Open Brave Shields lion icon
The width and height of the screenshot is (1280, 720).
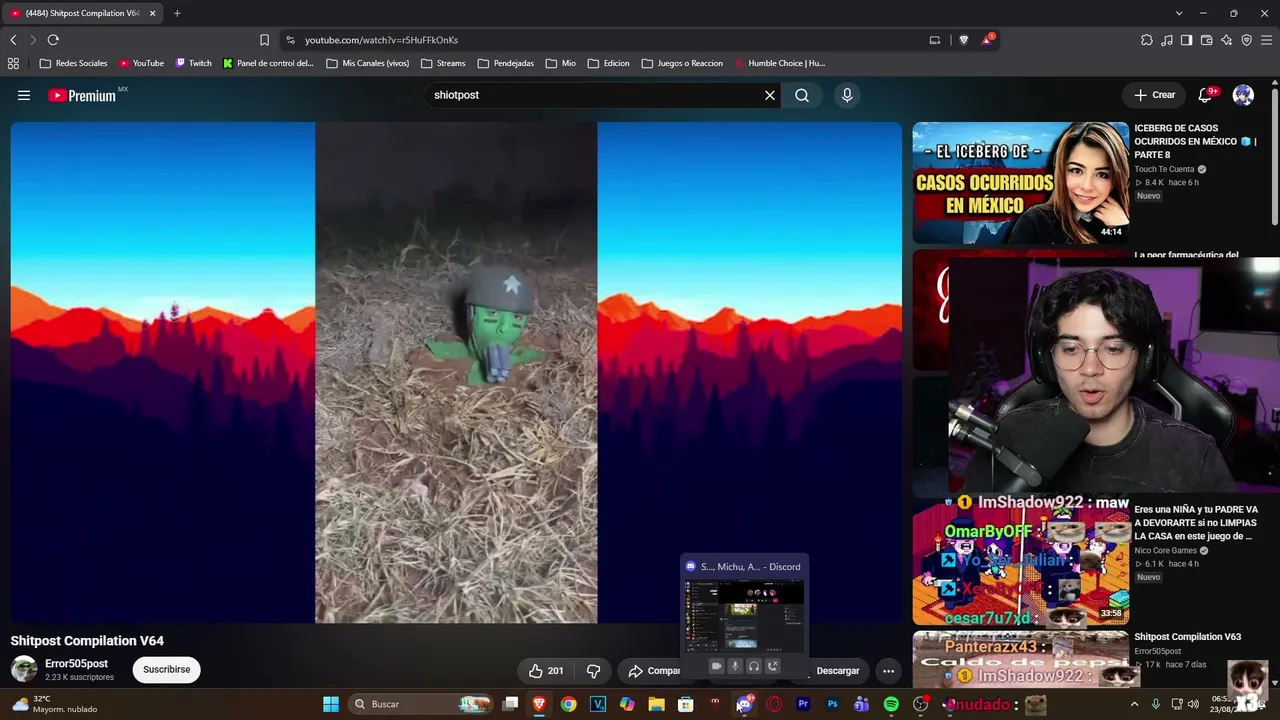(x=964, y=40)
